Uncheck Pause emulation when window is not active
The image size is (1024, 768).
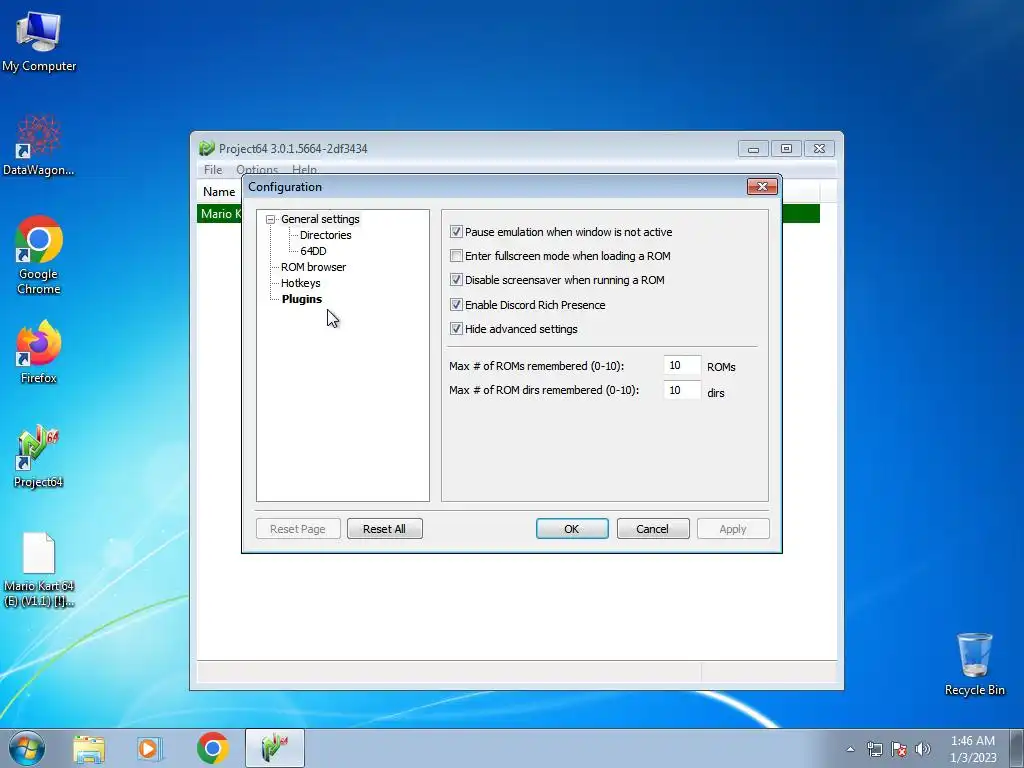click(x=456, y=232)
